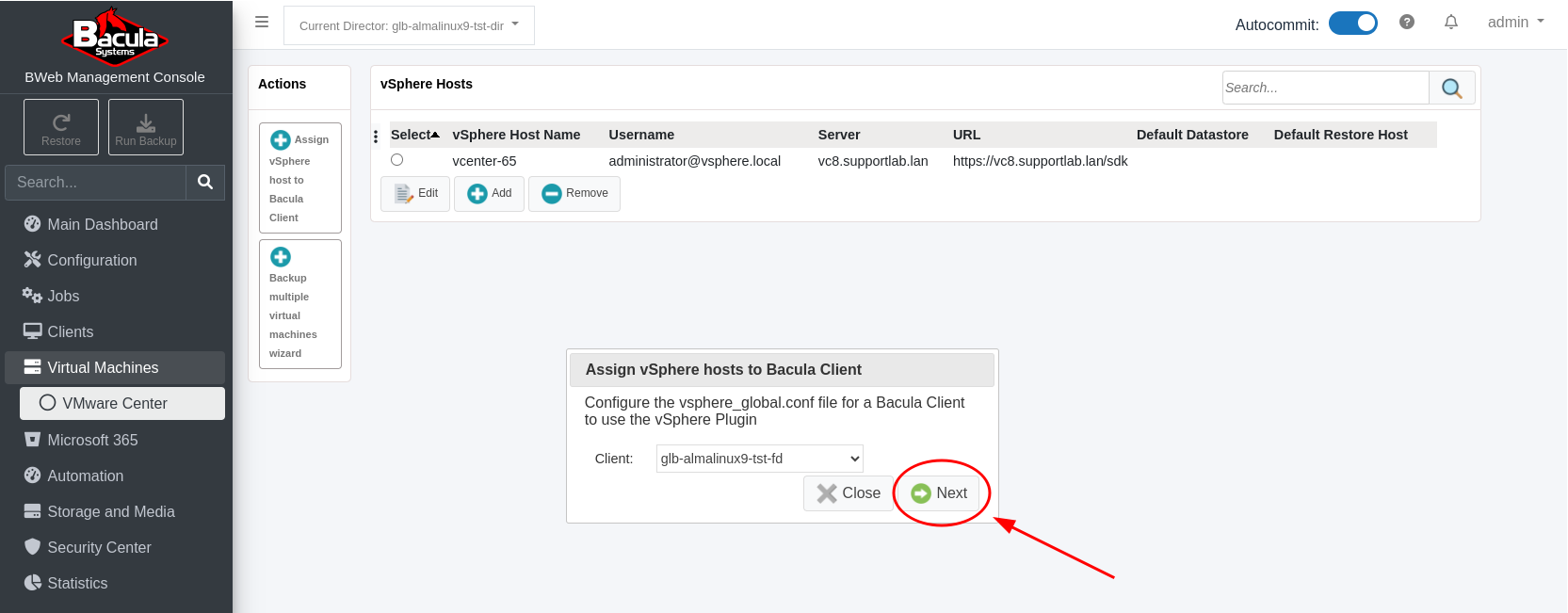Open the help question mark icon
The width and height of the screenshot is (1568, 613).
pos(1407,22)
